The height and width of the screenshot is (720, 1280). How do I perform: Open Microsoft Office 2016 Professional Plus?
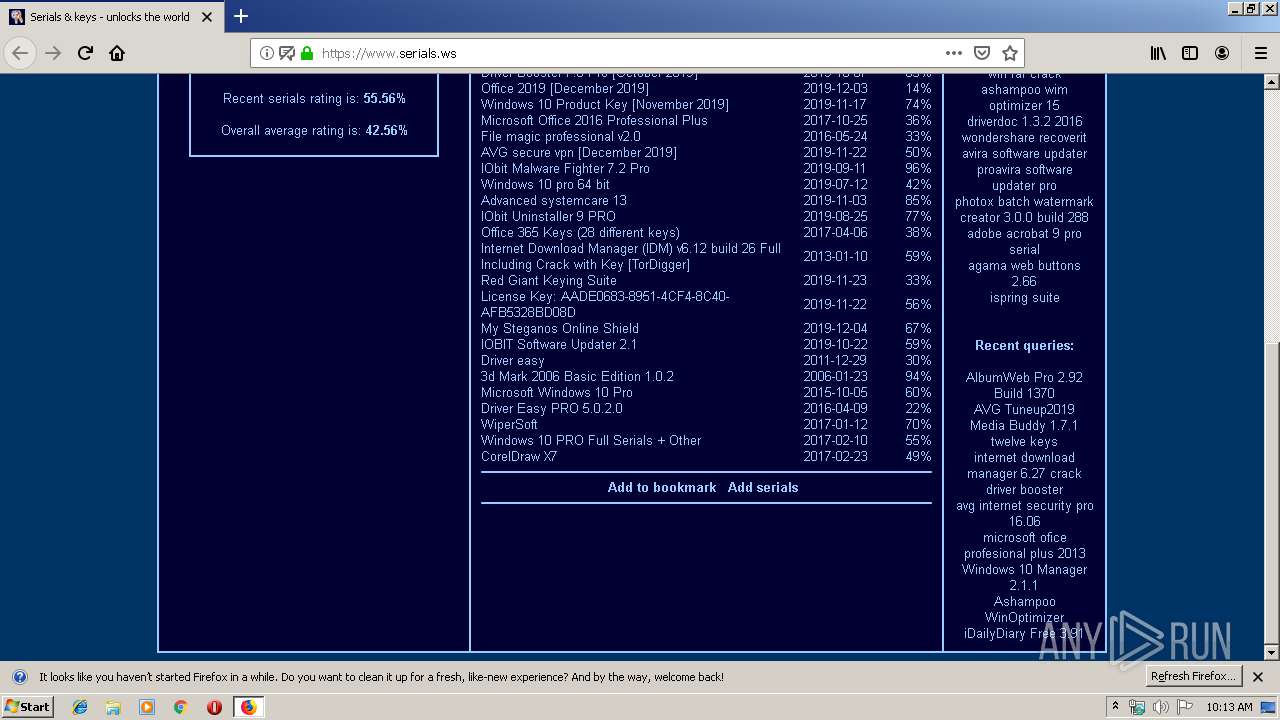coord(594,120)
